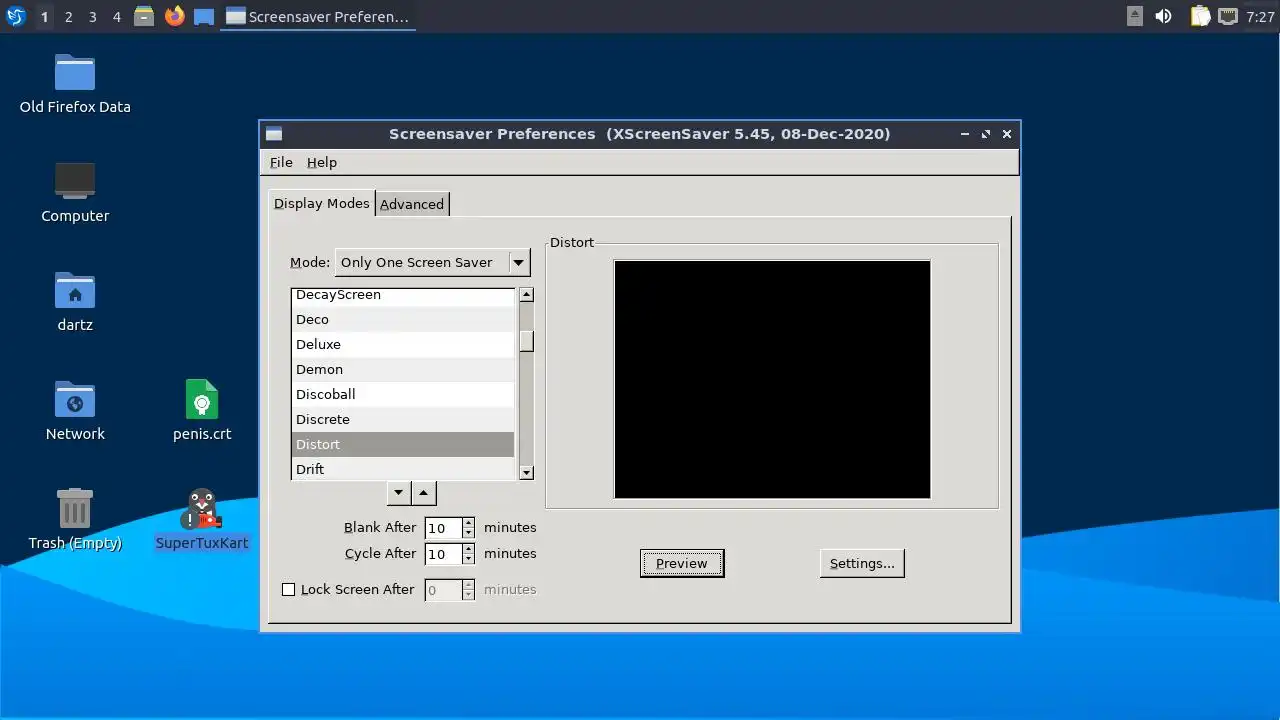
Task: Click the previous screensaver up-arrow button
Action: pyautogui.click(x=423, y=492)
